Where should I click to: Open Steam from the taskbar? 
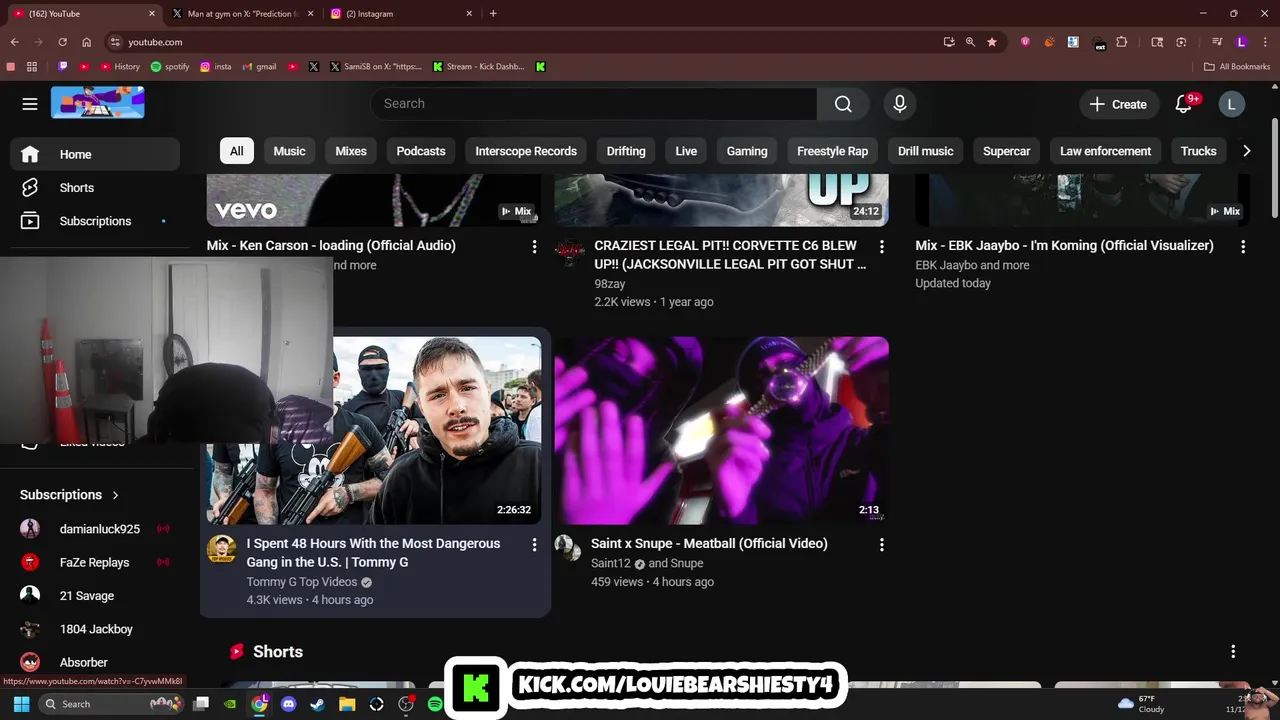pyautogui.click(x=318, y=704)
